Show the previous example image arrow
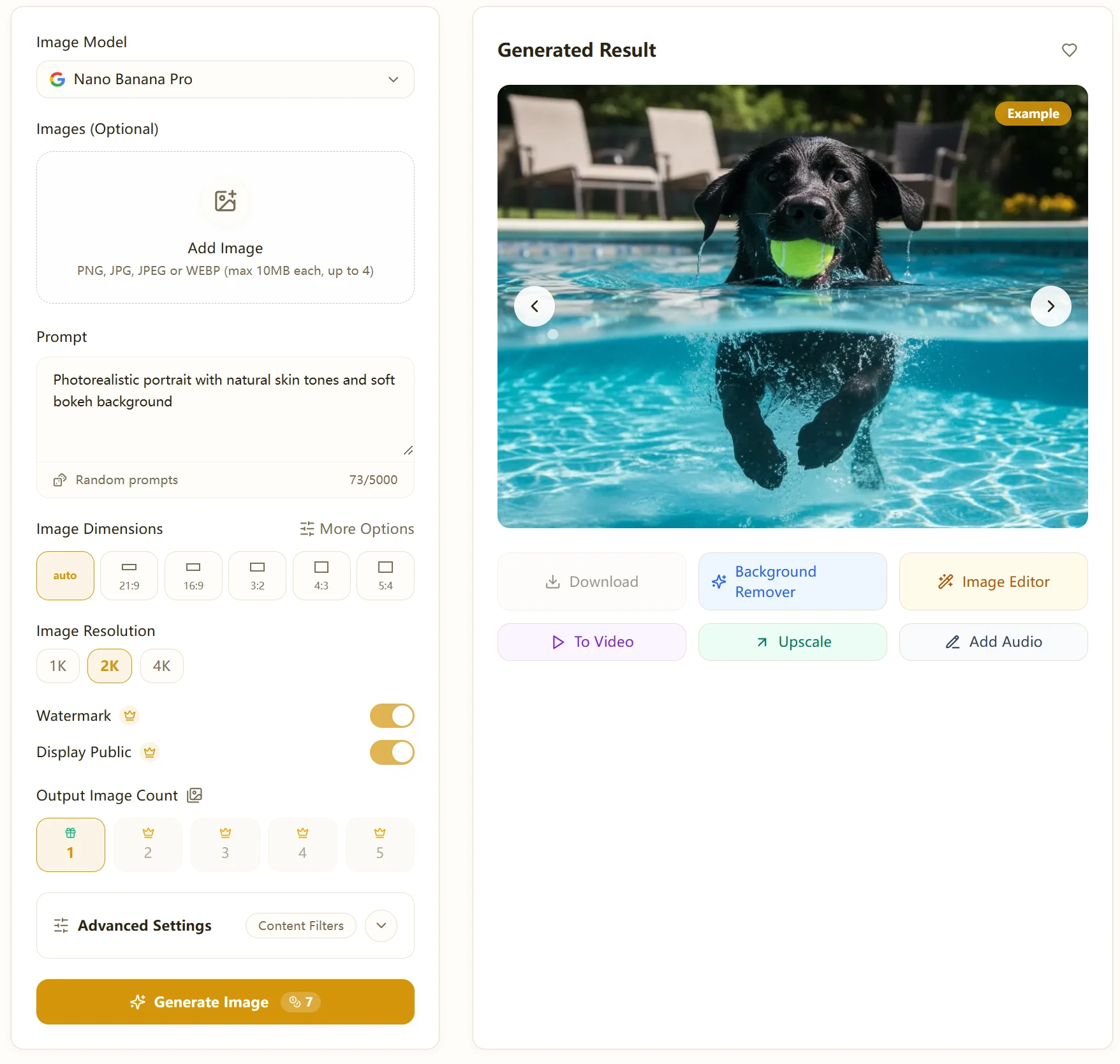The image size is (1120, 1064). pyautogui.click(x=534, y=306)
